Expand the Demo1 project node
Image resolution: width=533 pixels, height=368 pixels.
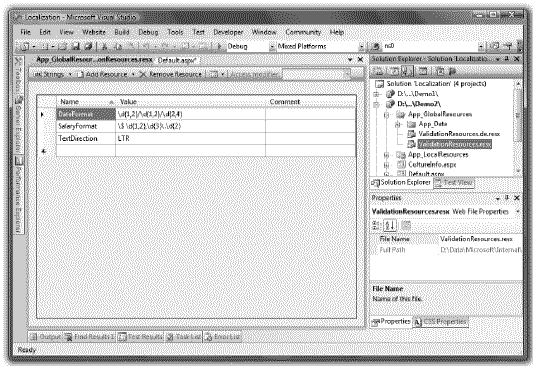point(376,94)
